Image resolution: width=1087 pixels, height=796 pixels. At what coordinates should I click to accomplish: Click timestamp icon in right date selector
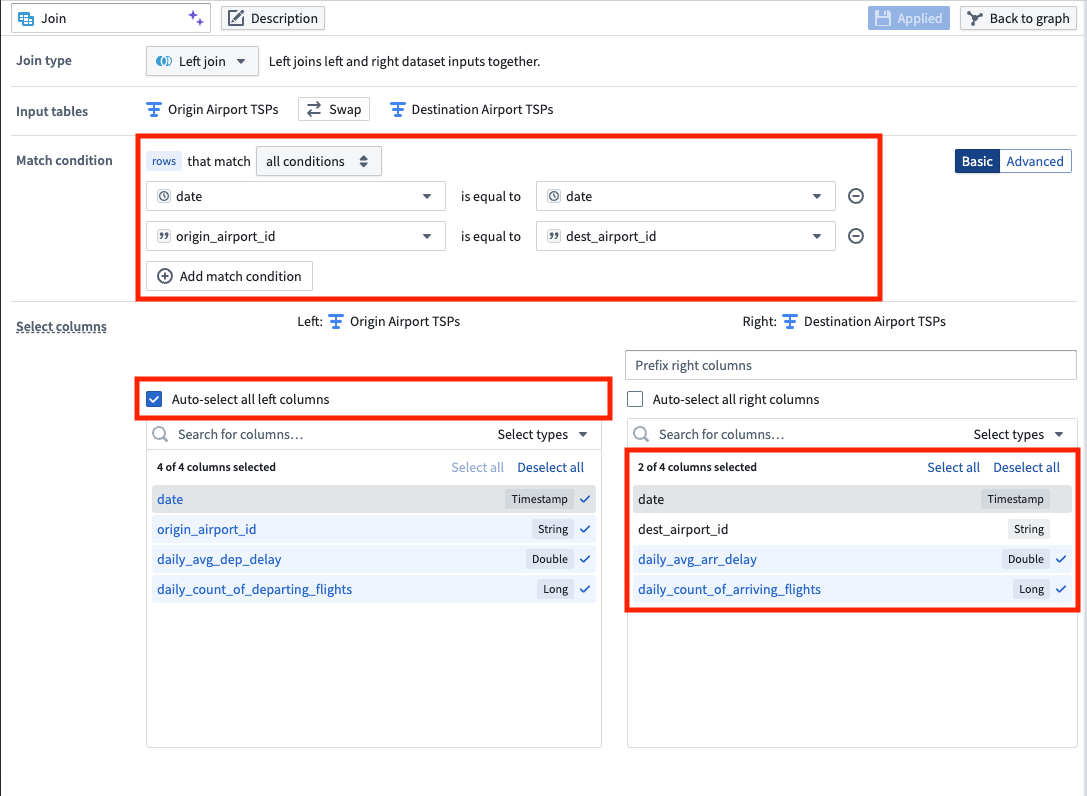coord(554,196)
